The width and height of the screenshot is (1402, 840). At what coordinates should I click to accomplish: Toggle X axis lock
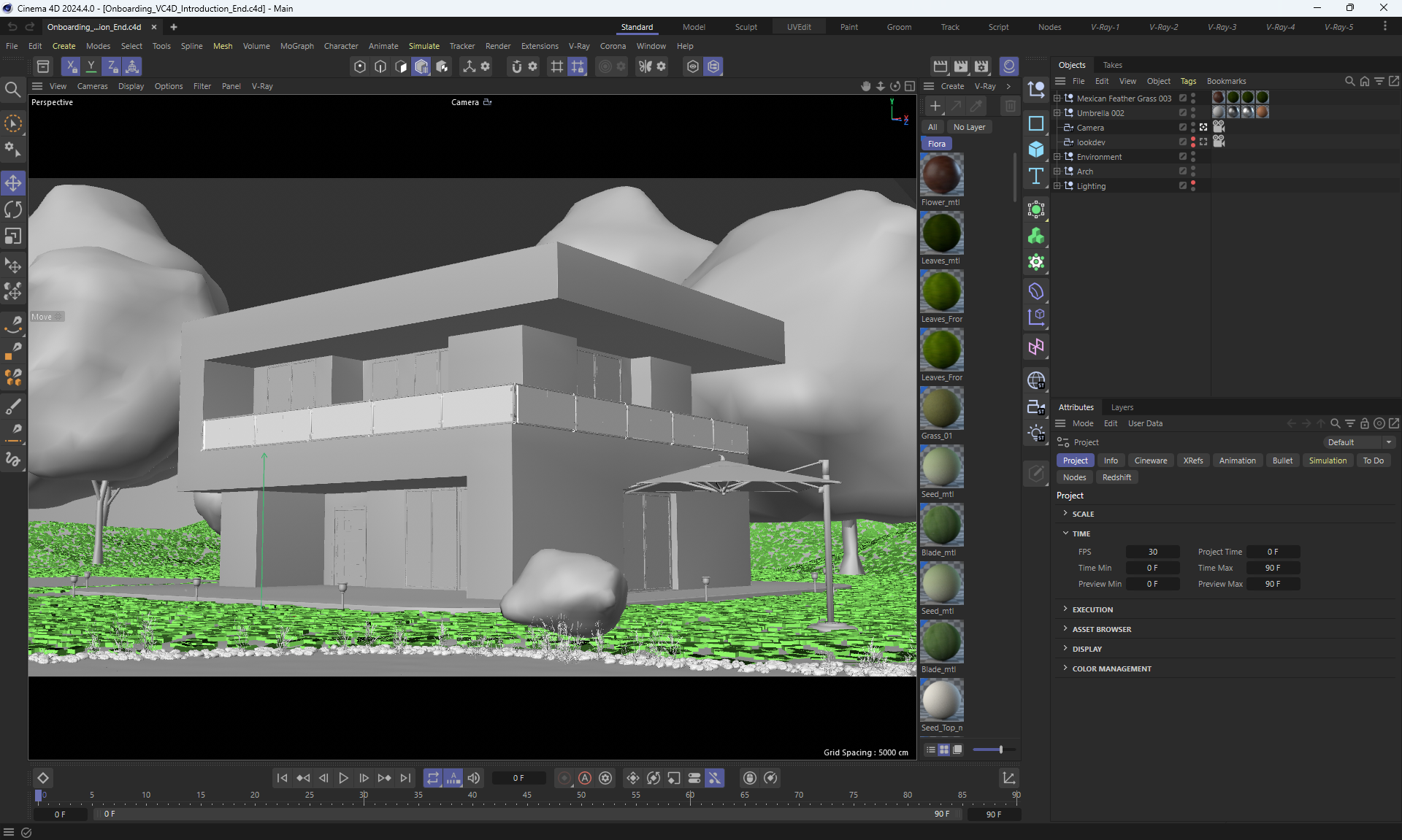(x=71, y=66)
